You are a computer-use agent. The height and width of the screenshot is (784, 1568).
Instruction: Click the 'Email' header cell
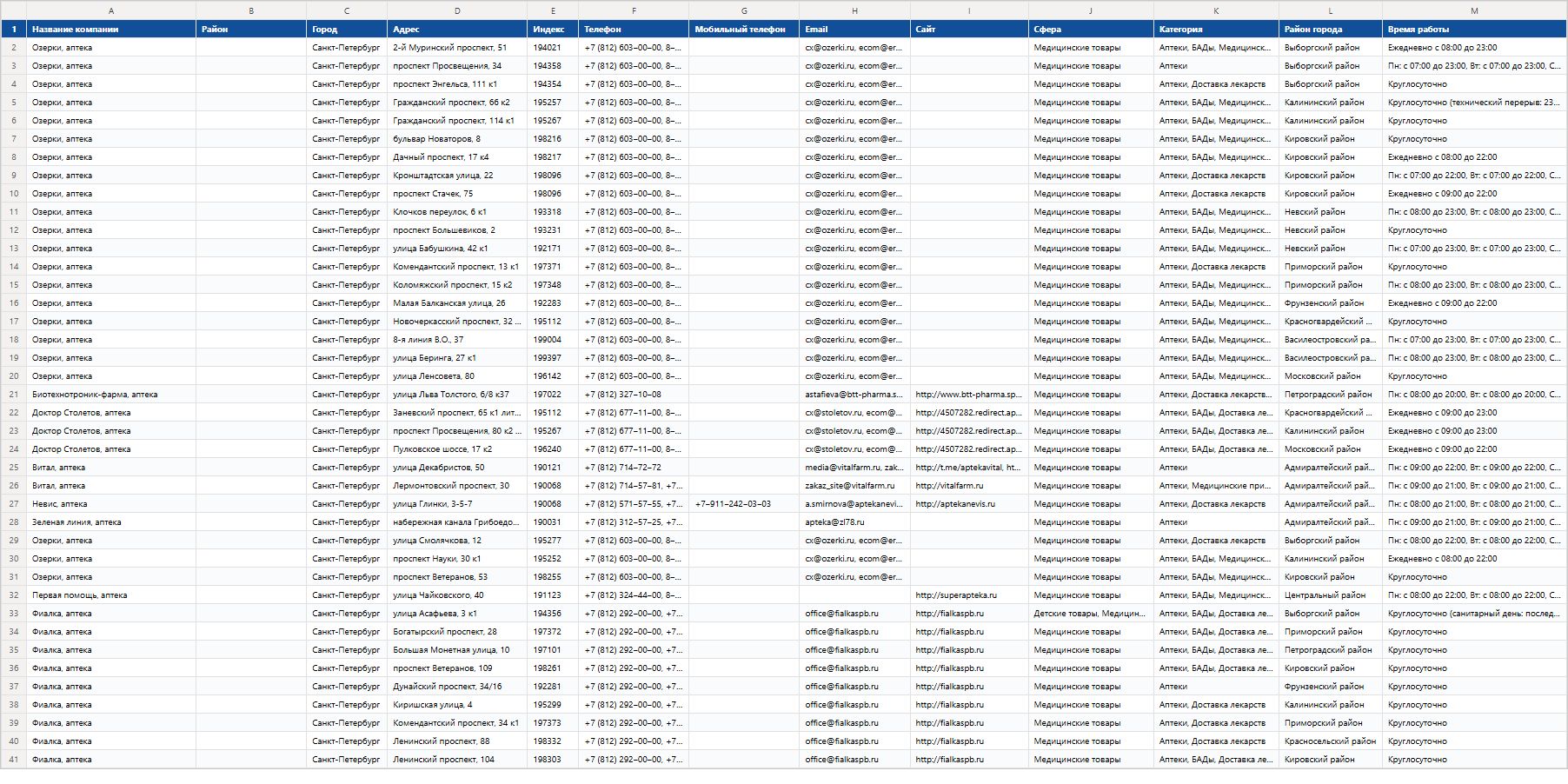pyautogui.click(x=854, y=29)
